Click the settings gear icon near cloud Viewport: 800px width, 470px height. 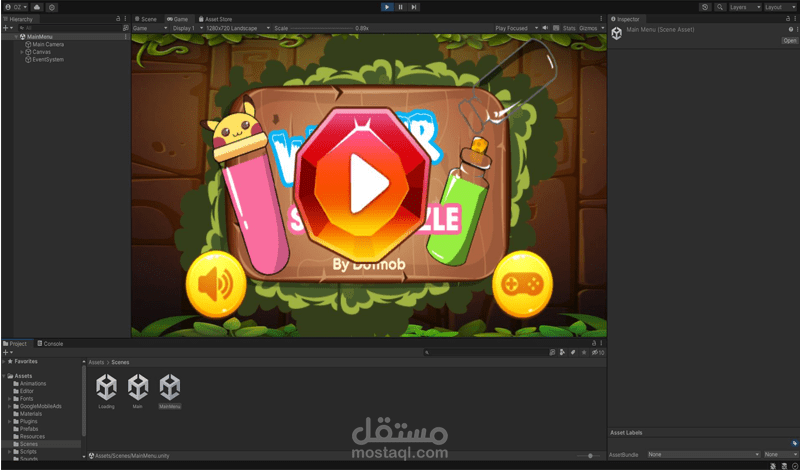[52, 7]
